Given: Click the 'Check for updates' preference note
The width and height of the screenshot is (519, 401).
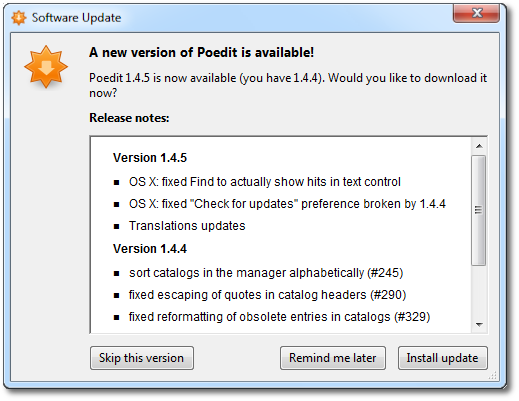Looking at the screenshot, I should 287,204.
